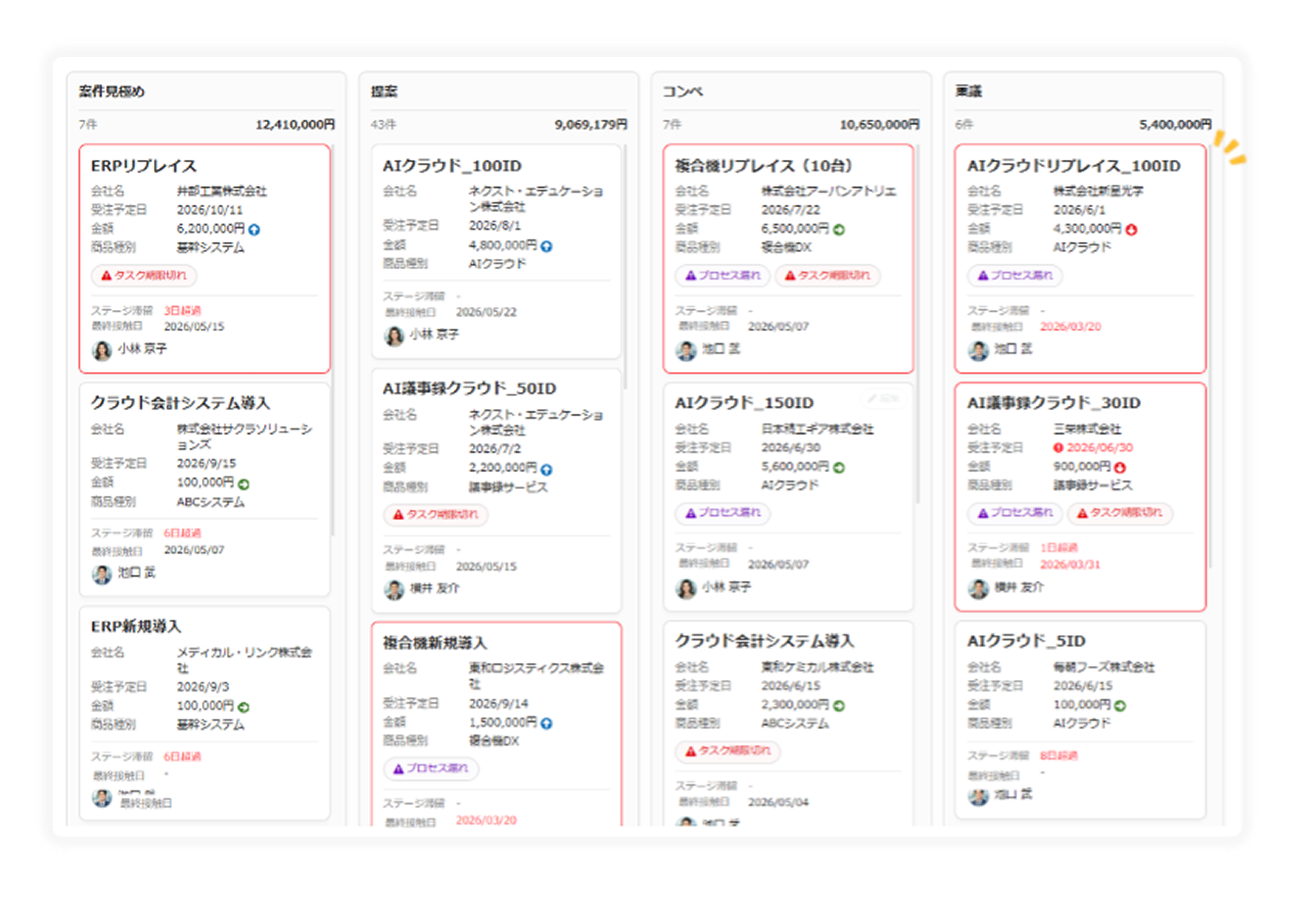Click the green arrow icon in the AIクラウド_5ID card

(1119, 705)
